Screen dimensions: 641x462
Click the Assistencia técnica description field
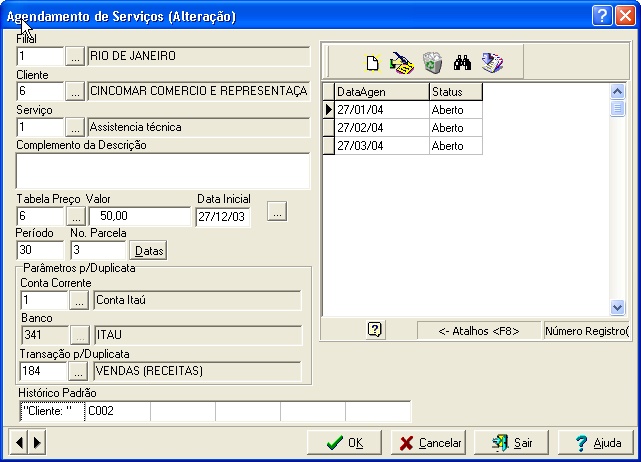pyautogui.click(x=199, y=127)
